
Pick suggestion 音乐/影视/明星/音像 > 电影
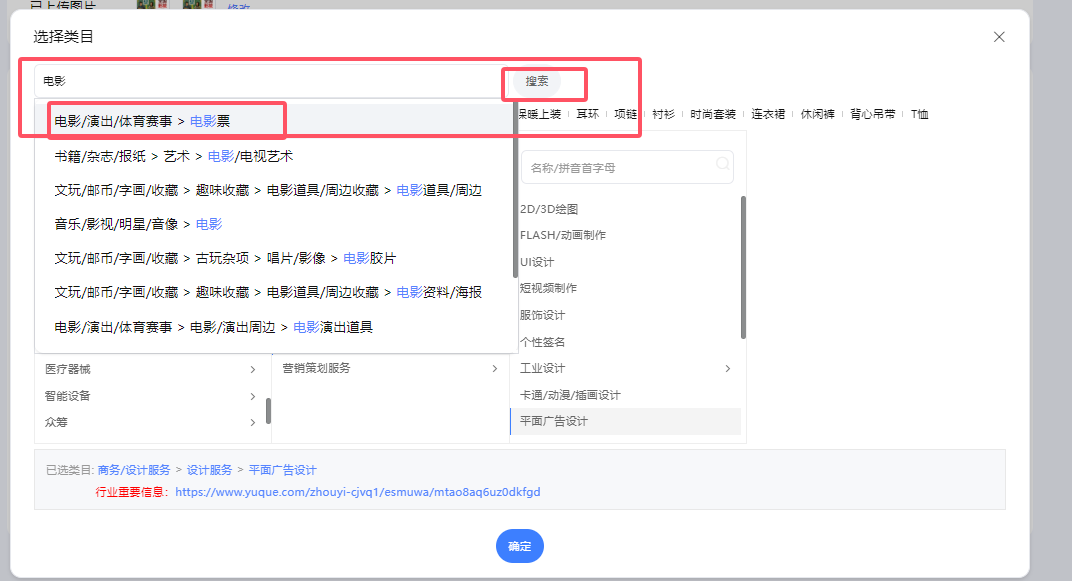click(x=276, y=224)
